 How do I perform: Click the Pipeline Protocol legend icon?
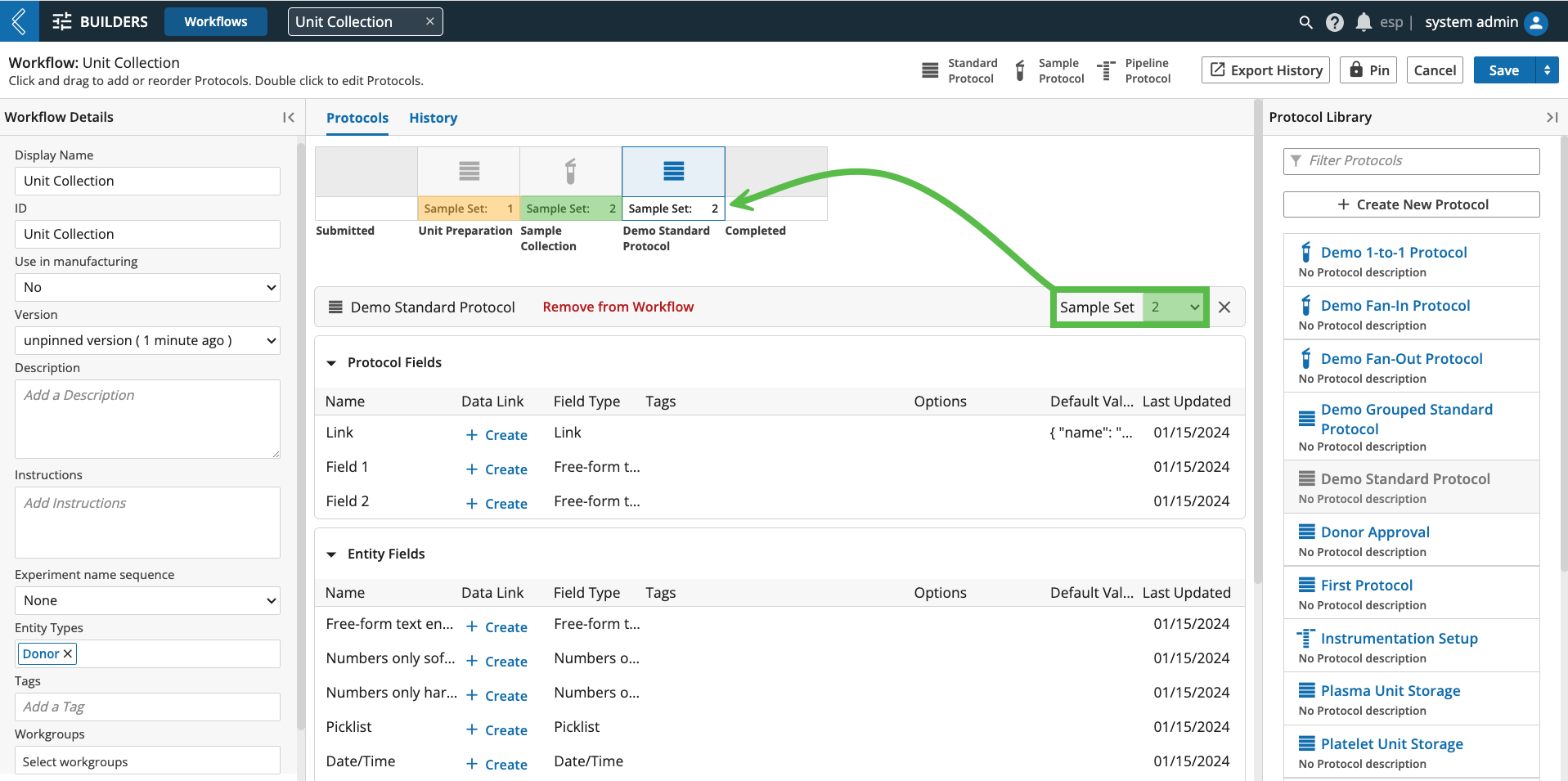pyautogui.click(x=1106, y=70)
